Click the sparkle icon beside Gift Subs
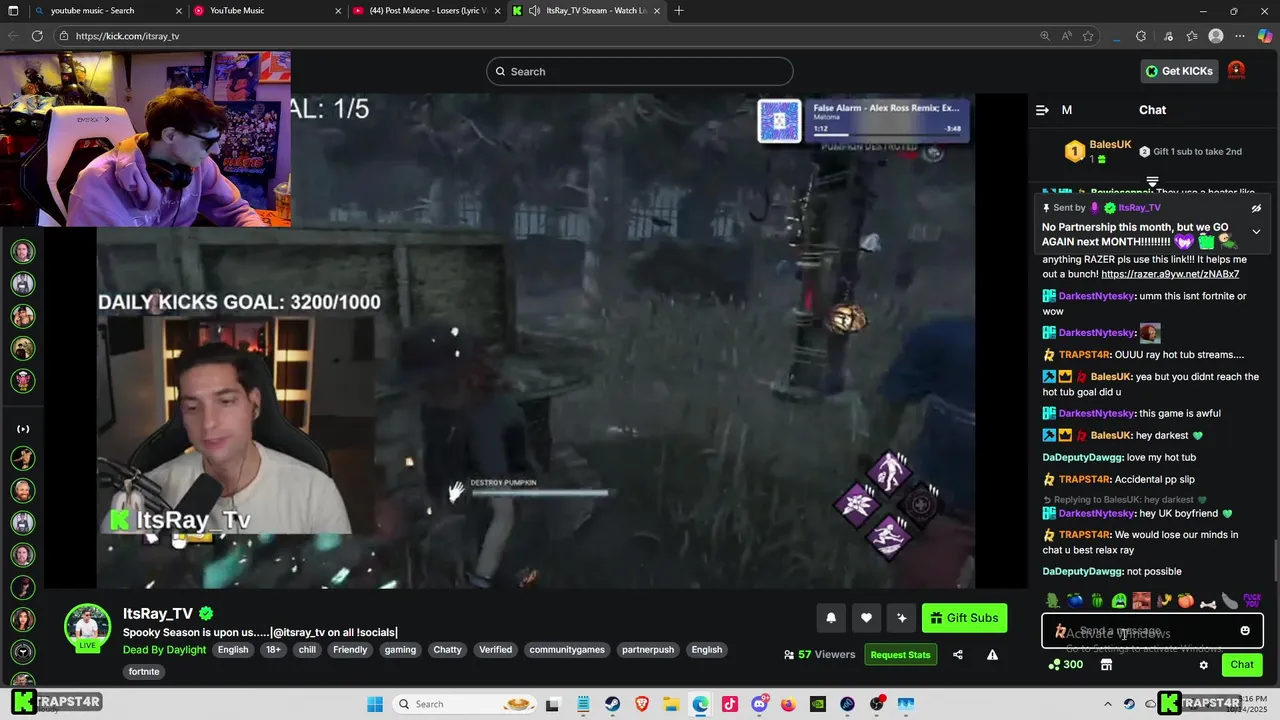1280x720 pixels. (901, 618)
